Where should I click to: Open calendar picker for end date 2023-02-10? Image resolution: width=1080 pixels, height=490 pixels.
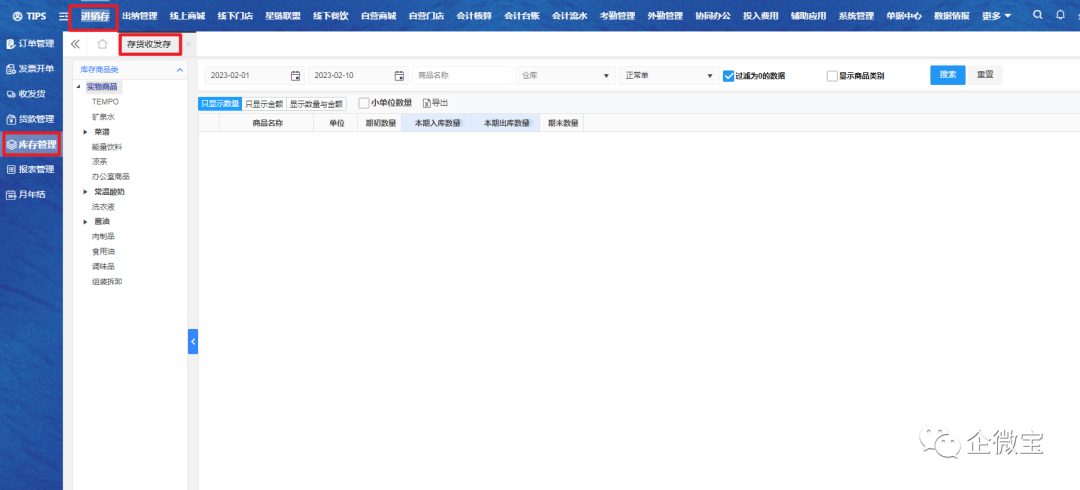(x=399, y=76)
